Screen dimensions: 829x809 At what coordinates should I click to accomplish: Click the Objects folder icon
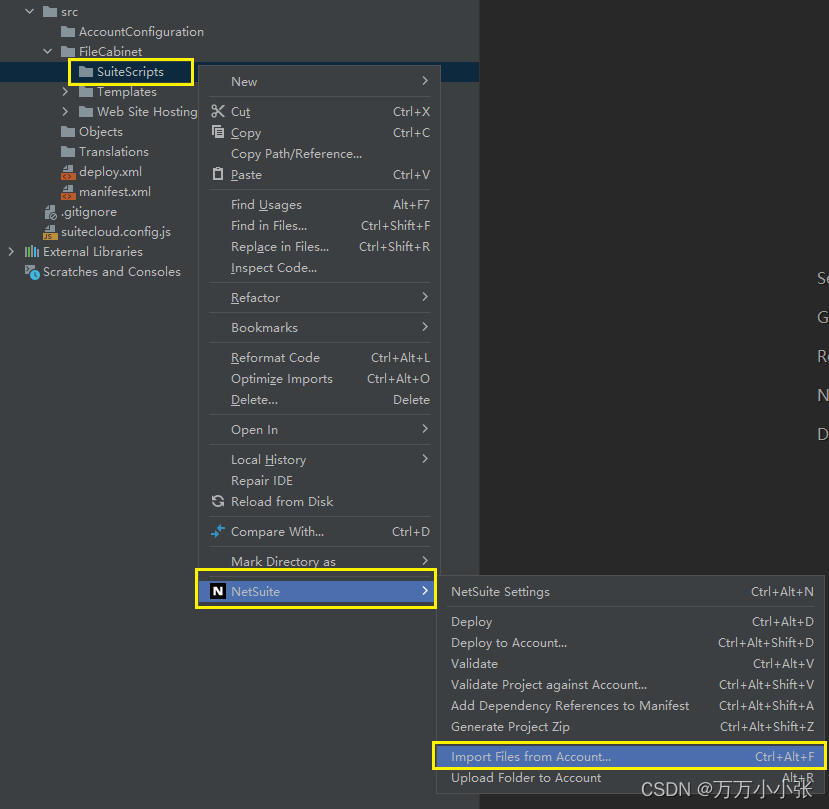tap(68, 131)
